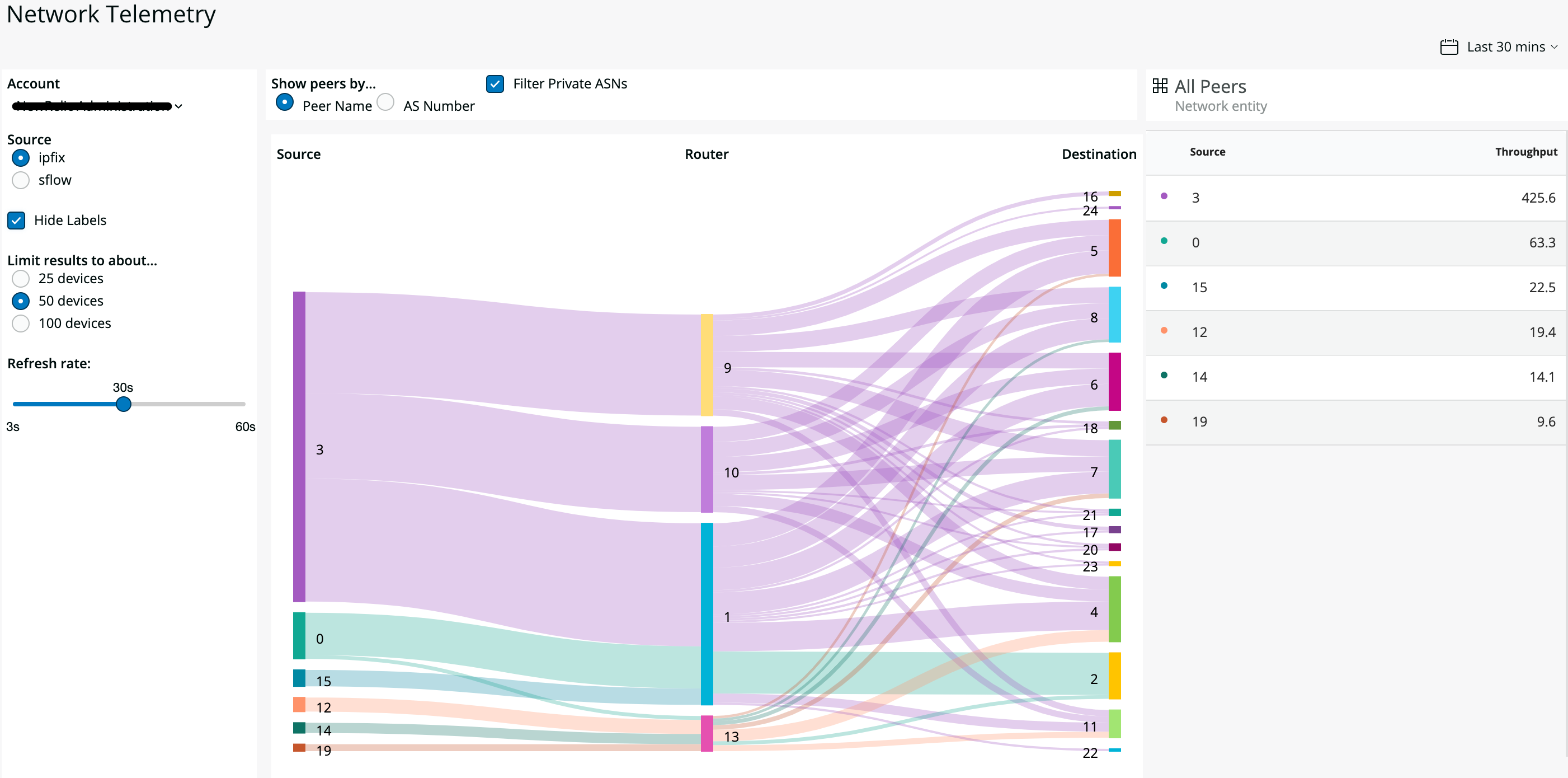Viewport: 1568px width, 778px height.
Task: Click the purple dot for source 3
Action: pyautogui.click(x=1164, y=196)
